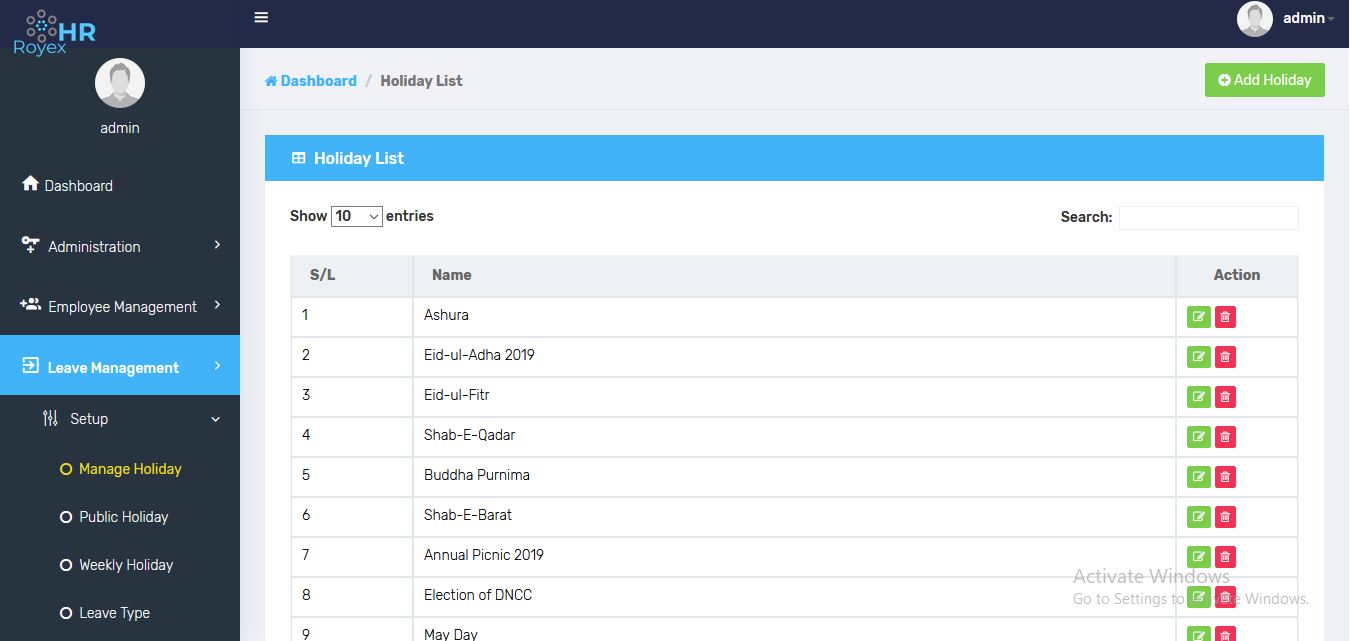
Task: Delete the Eid-ul-Adha 2019 holiday
Action: 1225,357
